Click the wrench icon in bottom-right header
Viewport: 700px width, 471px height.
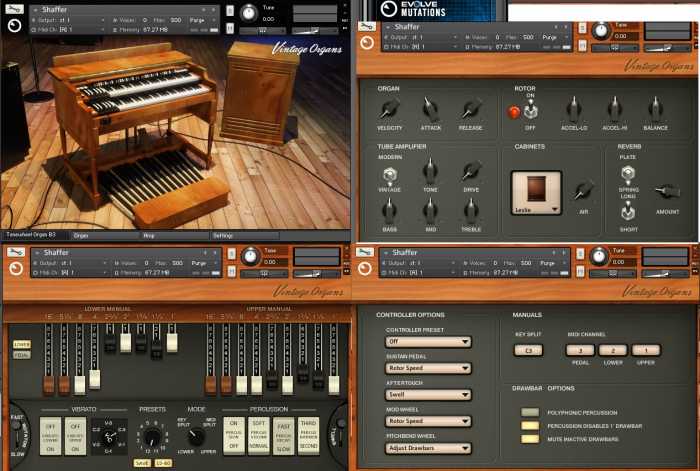365,252
